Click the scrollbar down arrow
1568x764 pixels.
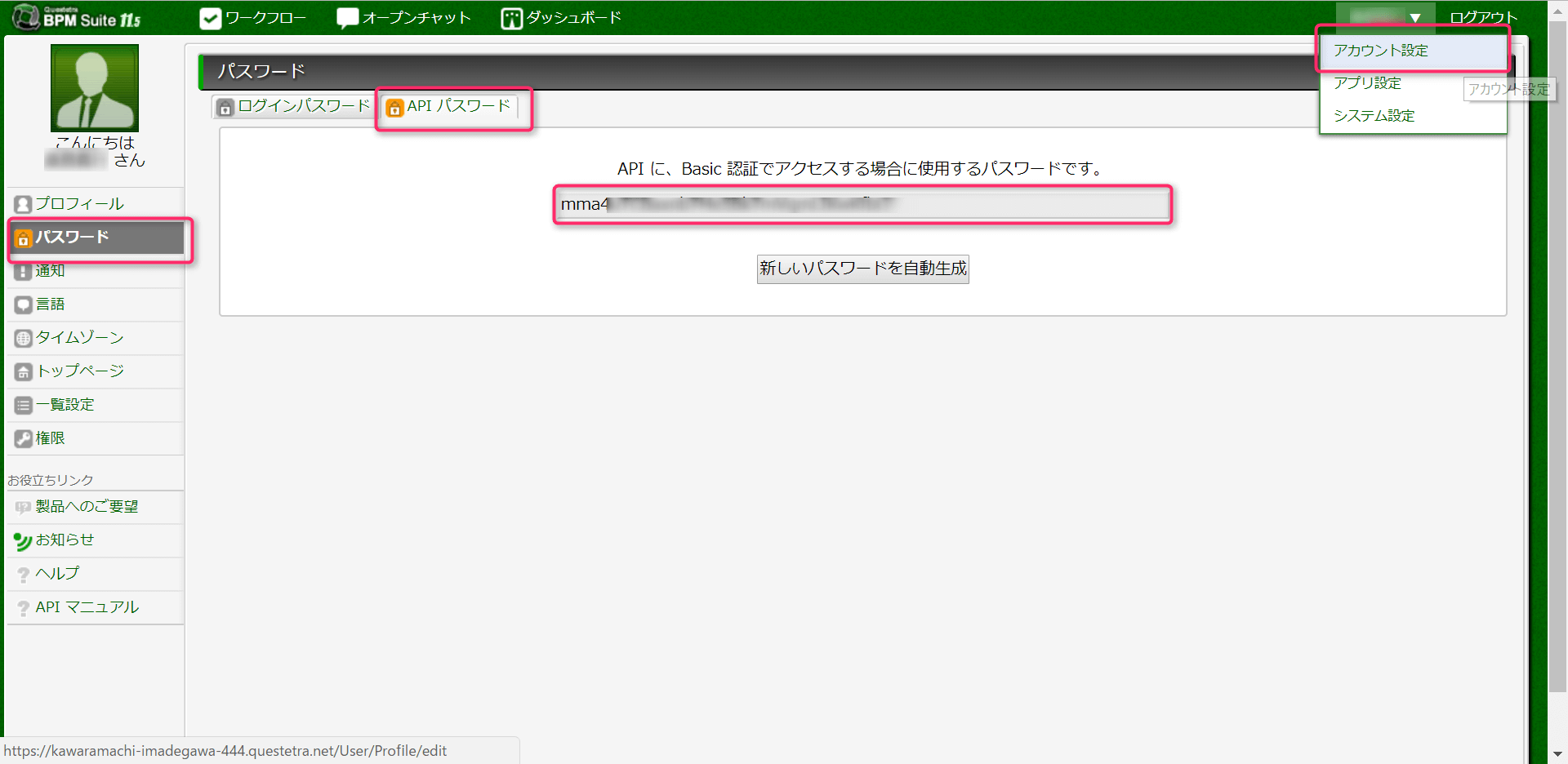(1557, 754)
